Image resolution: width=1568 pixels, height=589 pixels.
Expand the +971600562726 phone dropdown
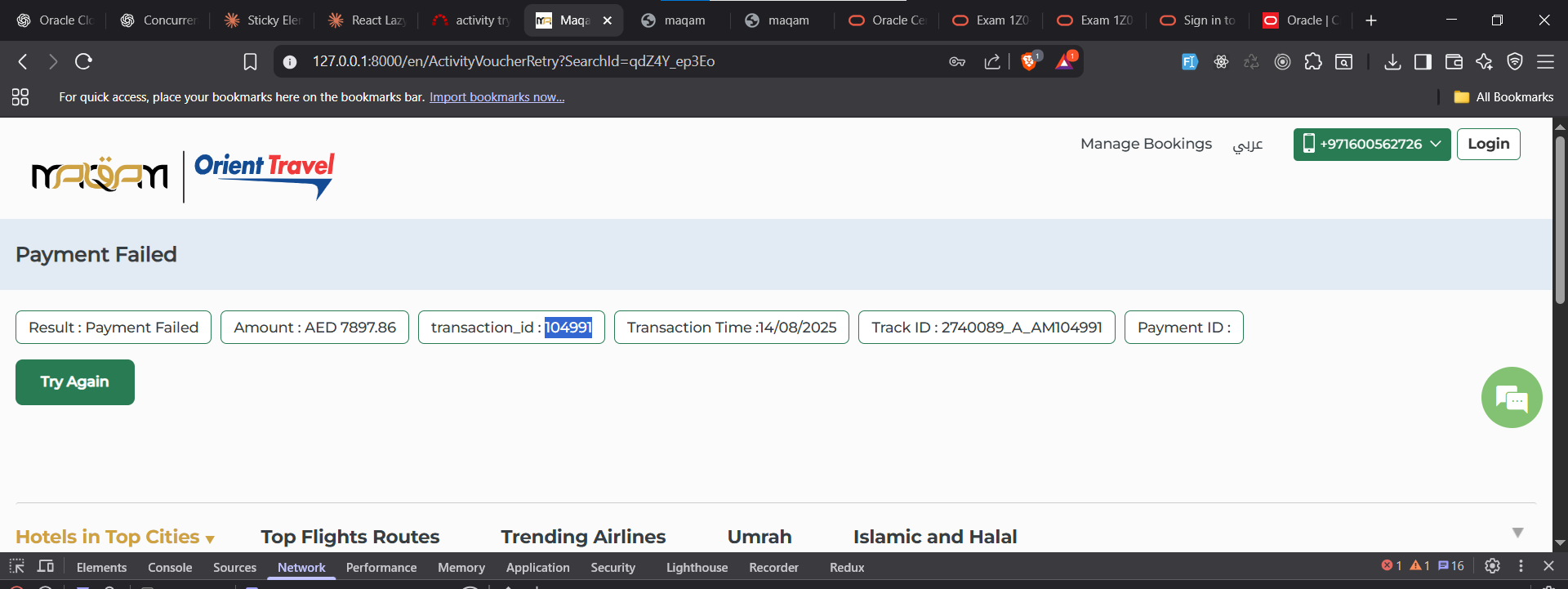click(x=1372, y=145)
